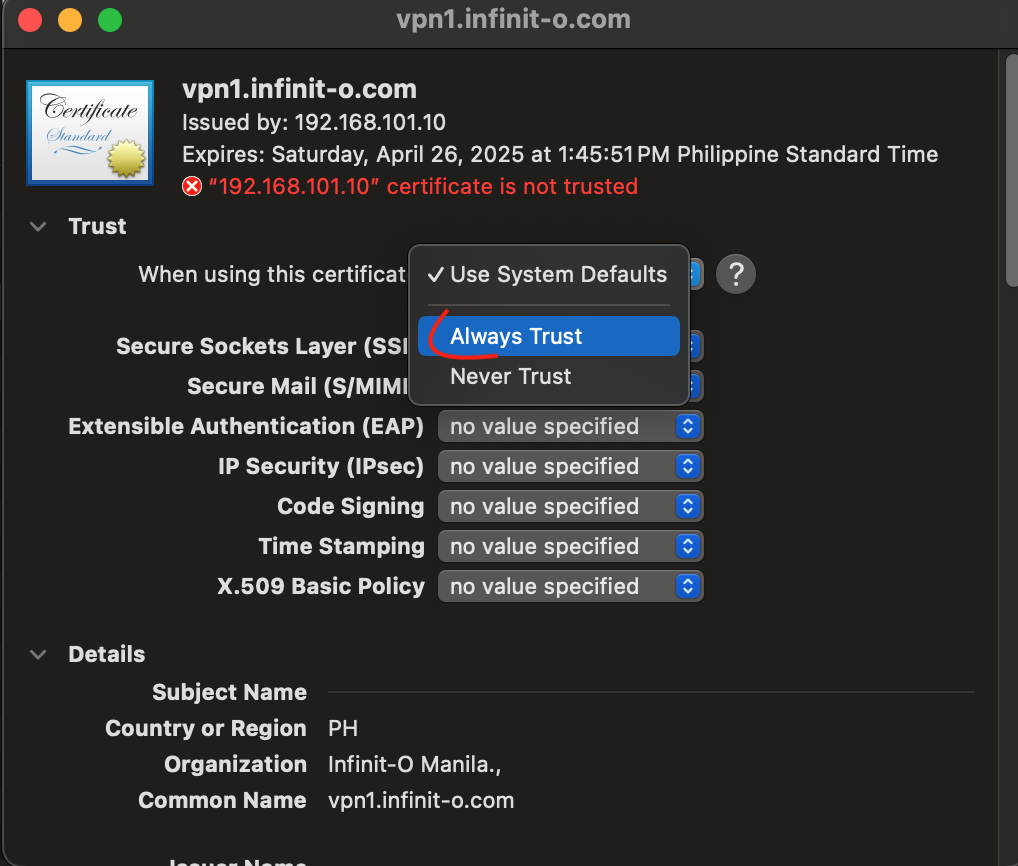Open Code Signing trust dropdown

pyautogui.click(x=571, y=506)
